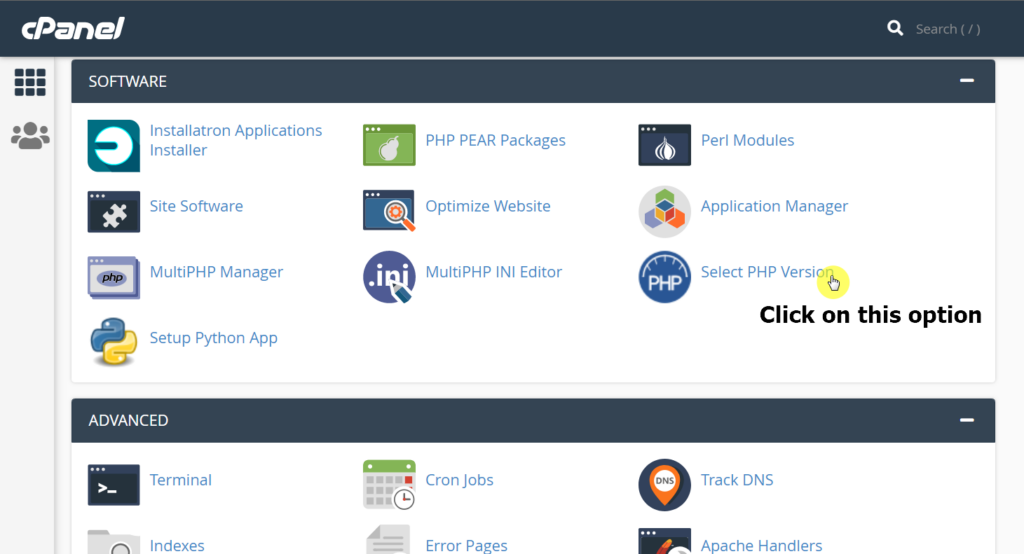
Task: Open MultiPHP Manager link
Action: click(216, 272)
